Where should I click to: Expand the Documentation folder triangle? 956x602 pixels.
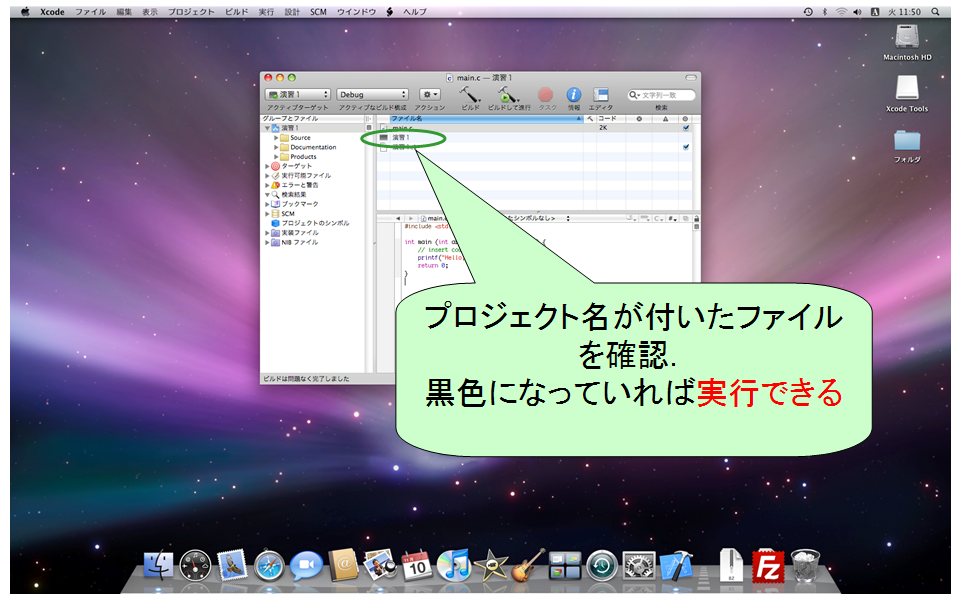tap(276, 147)
